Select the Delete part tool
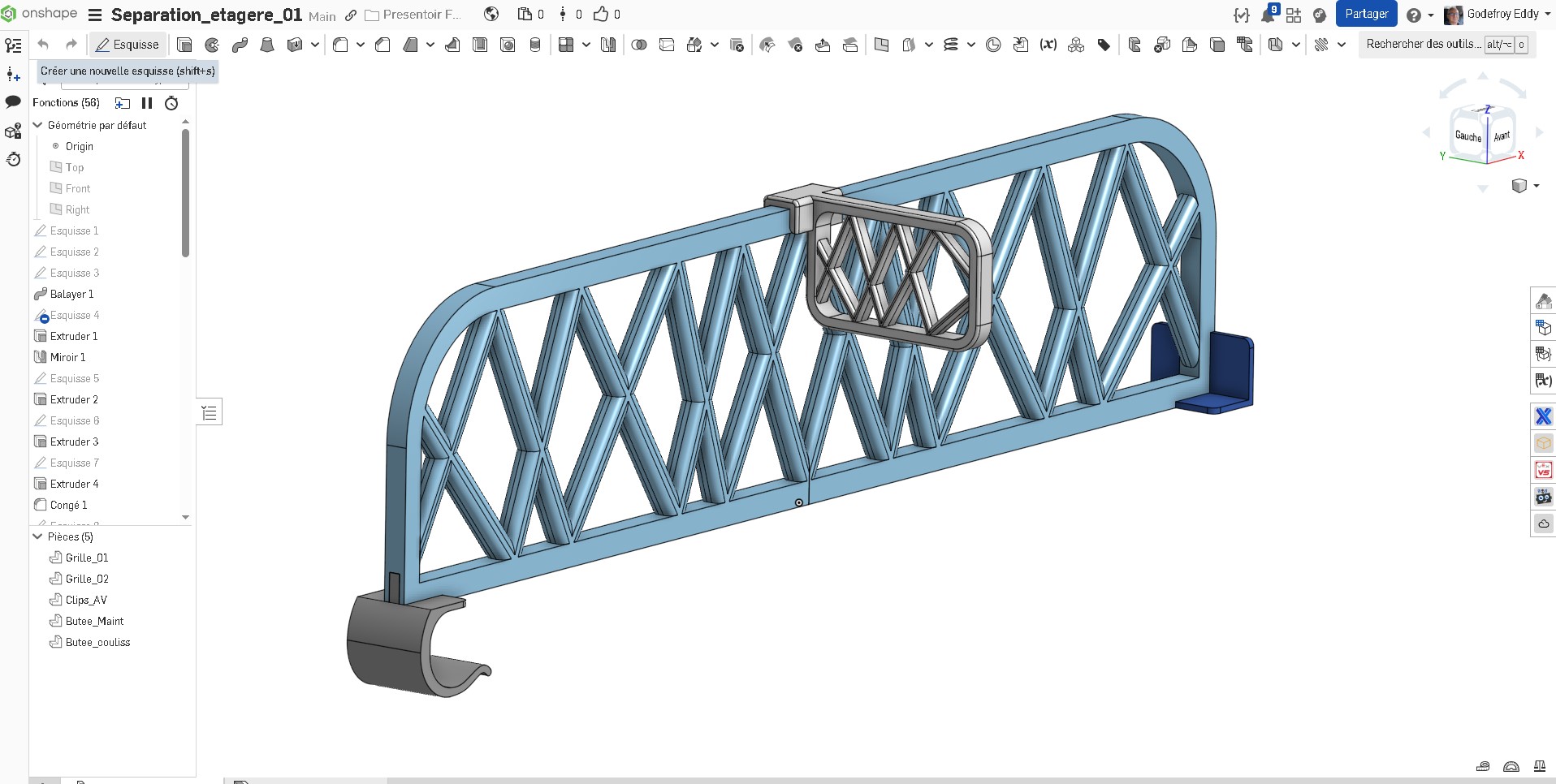The image size is (1556, 784). click(x=737, y=45)
